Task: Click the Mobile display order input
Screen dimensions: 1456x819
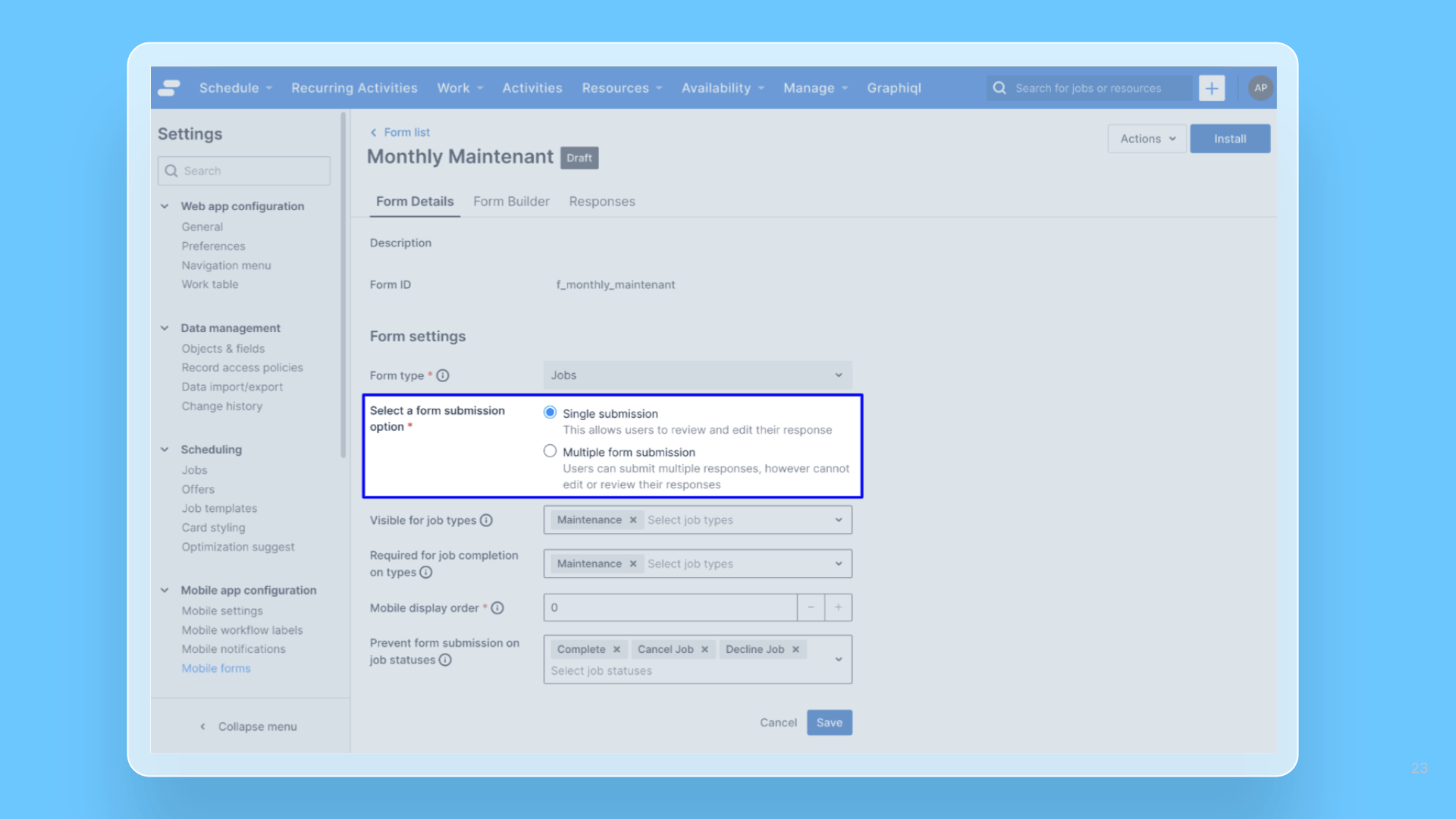Action: 670,607
